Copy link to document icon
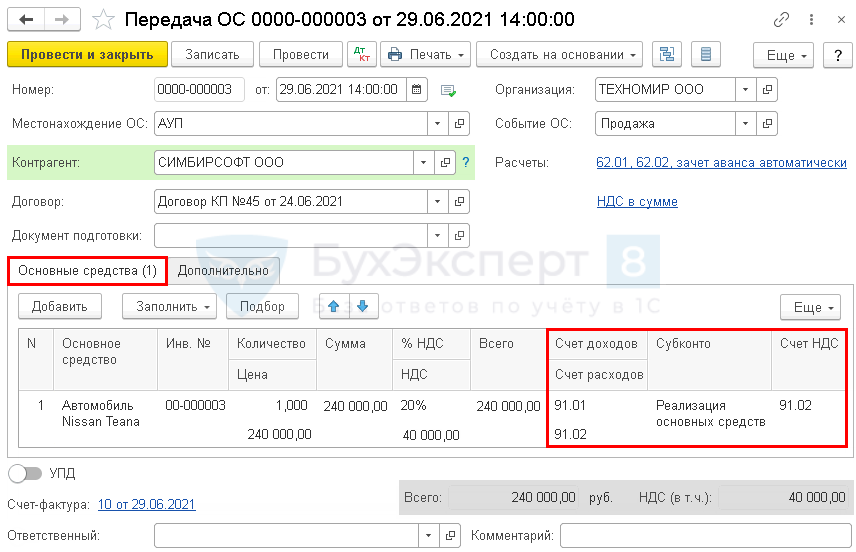Viewport: 856px width, 552px height. click(x=782, y=20)
